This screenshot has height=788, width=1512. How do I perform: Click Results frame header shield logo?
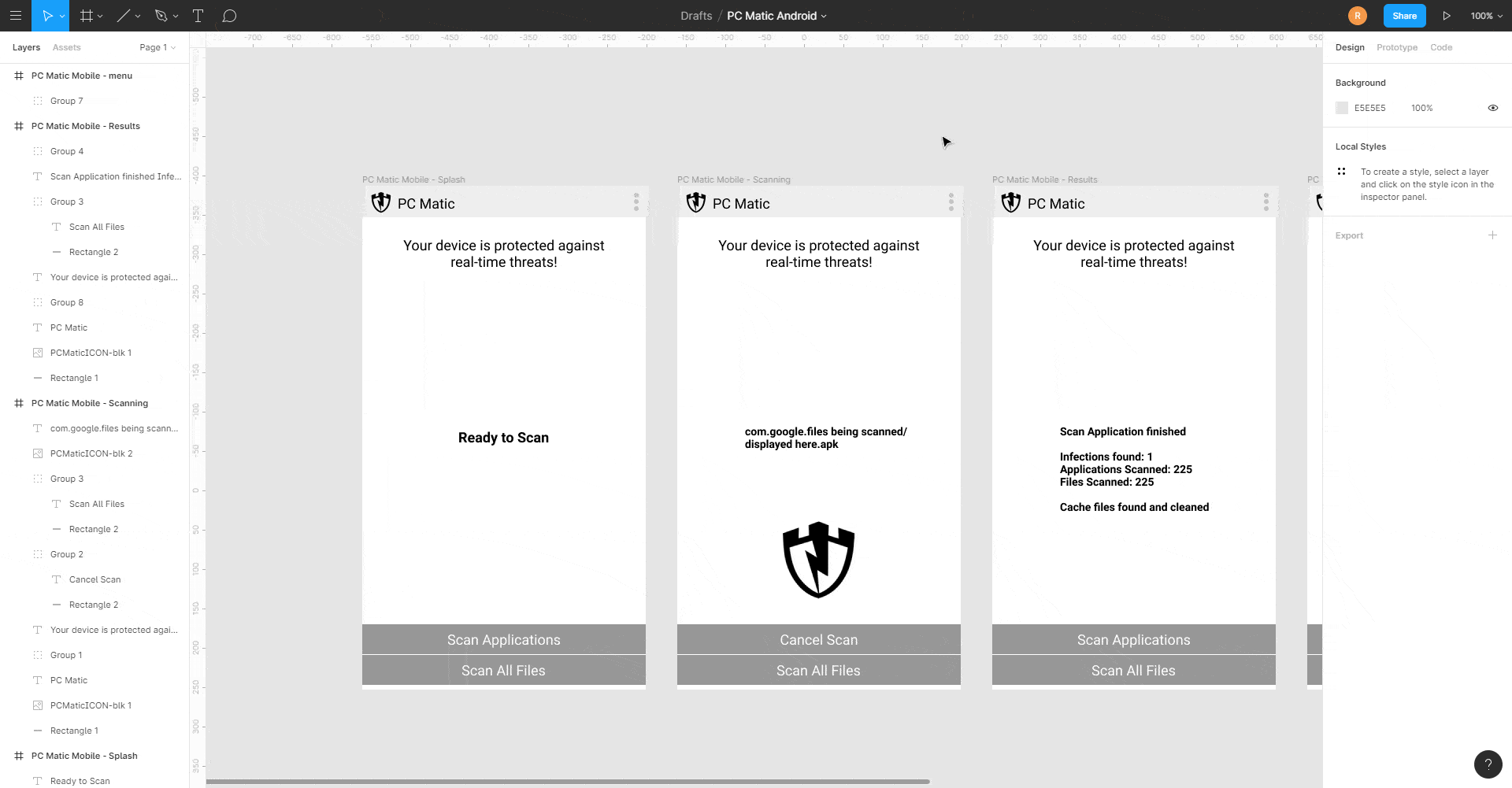[1011, 202]
